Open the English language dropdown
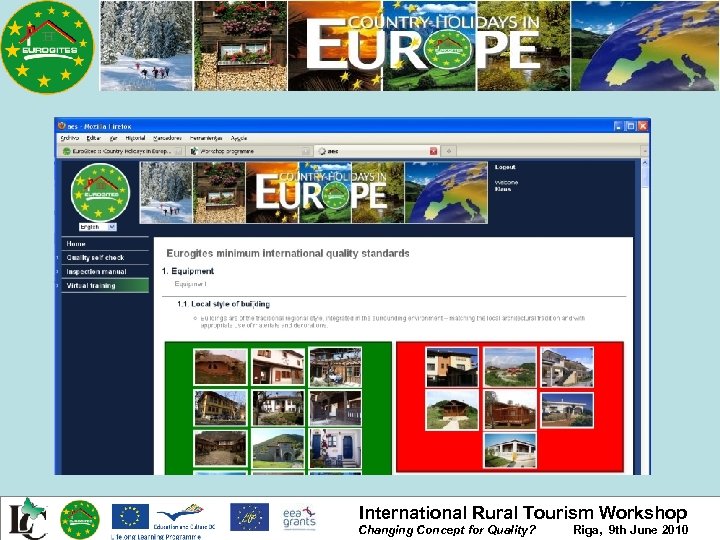 tap(98, 227)
